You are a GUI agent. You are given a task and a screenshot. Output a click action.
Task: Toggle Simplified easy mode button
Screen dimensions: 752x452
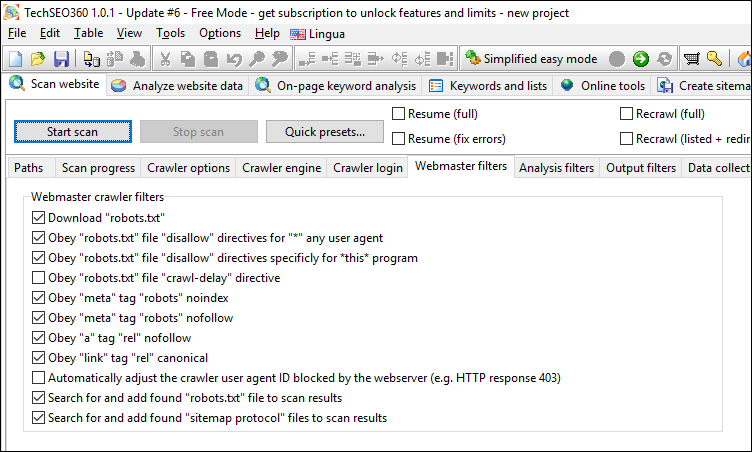(x=531, y=59)
